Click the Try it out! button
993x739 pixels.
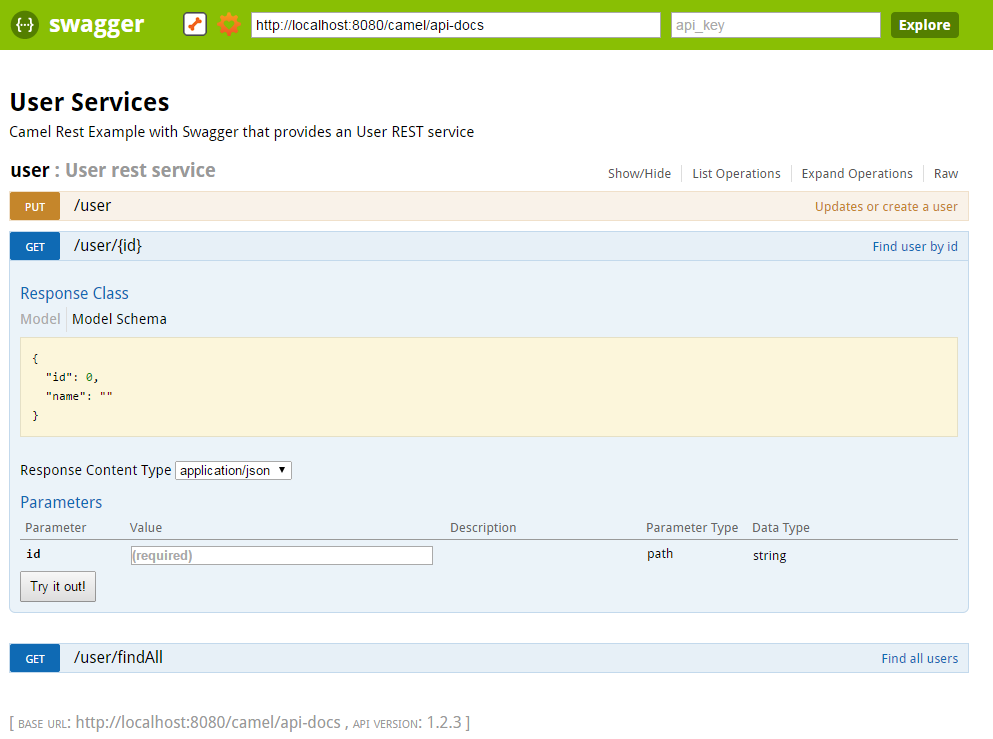[x=58, y=586]
